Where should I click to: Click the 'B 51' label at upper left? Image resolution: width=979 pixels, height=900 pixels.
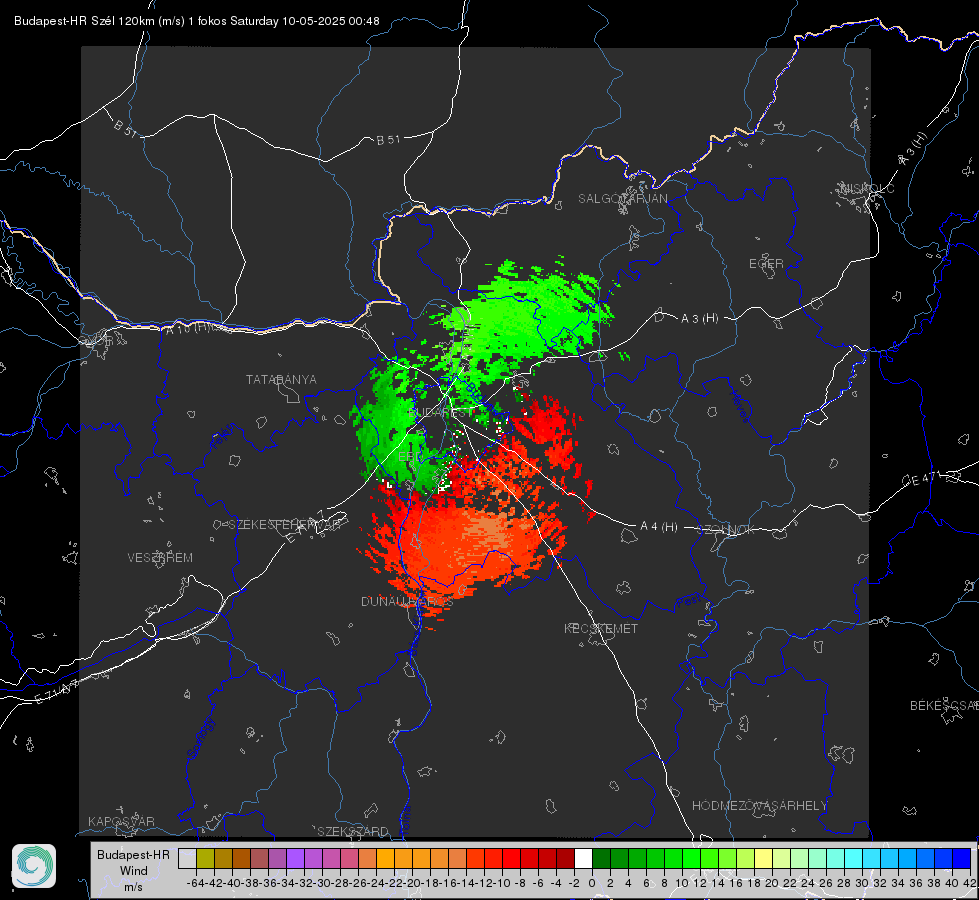(125, 129)
